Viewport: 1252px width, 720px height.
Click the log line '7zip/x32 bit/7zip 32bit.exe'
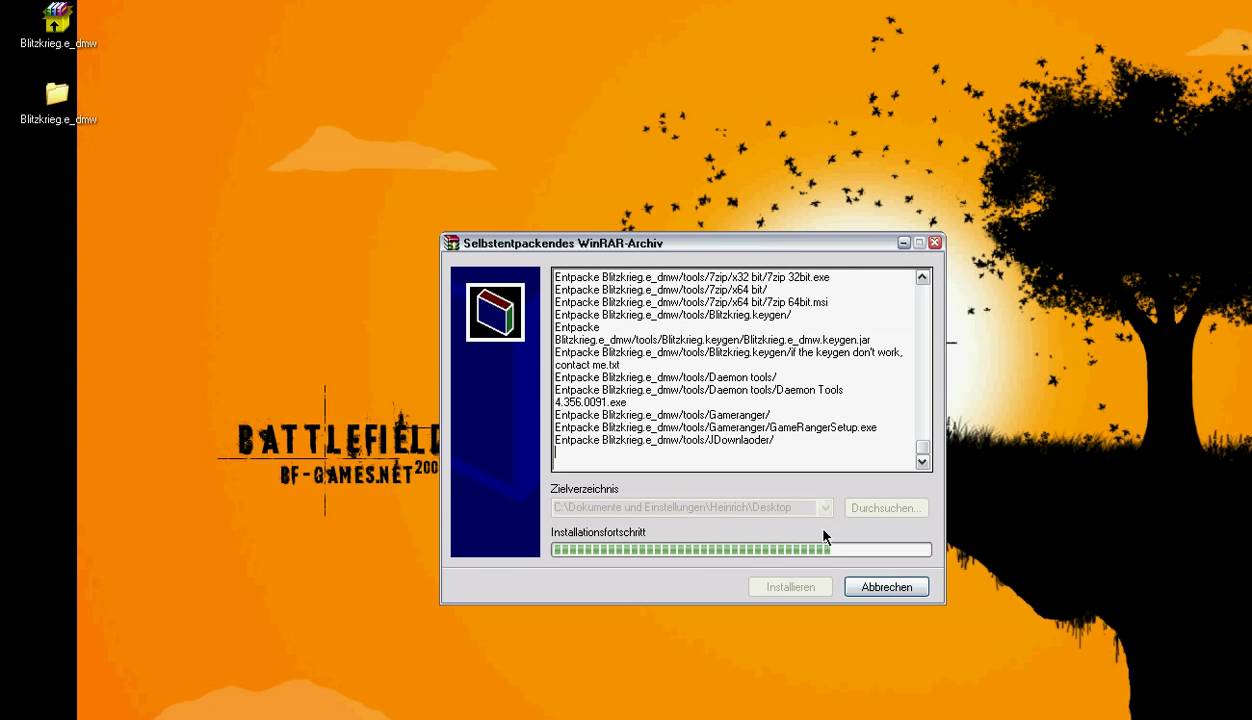click(x=692, y=277)
